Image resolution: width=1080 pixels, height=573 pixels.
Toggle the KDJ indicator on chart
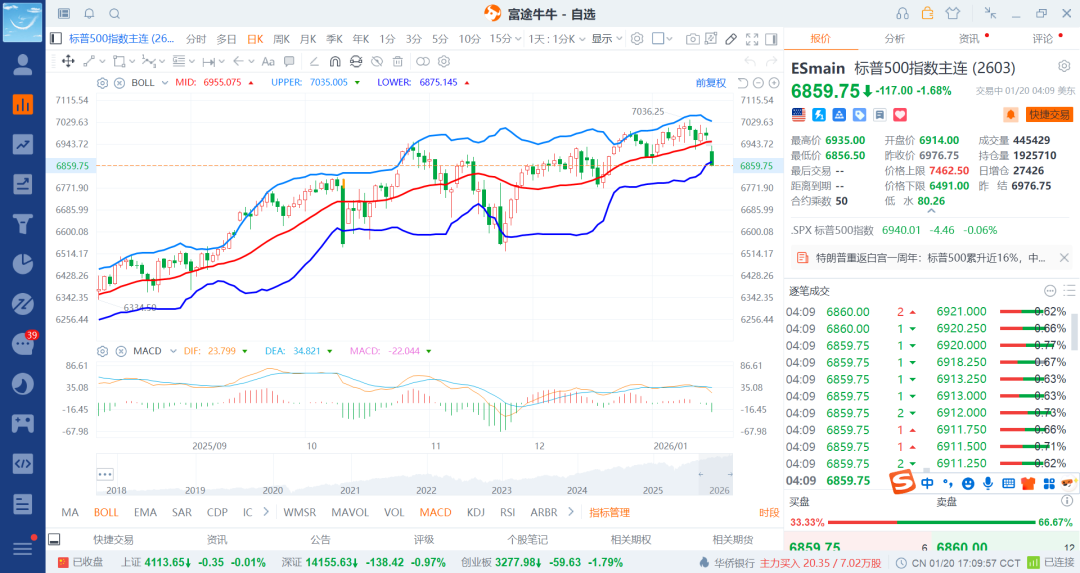point(476,512)
